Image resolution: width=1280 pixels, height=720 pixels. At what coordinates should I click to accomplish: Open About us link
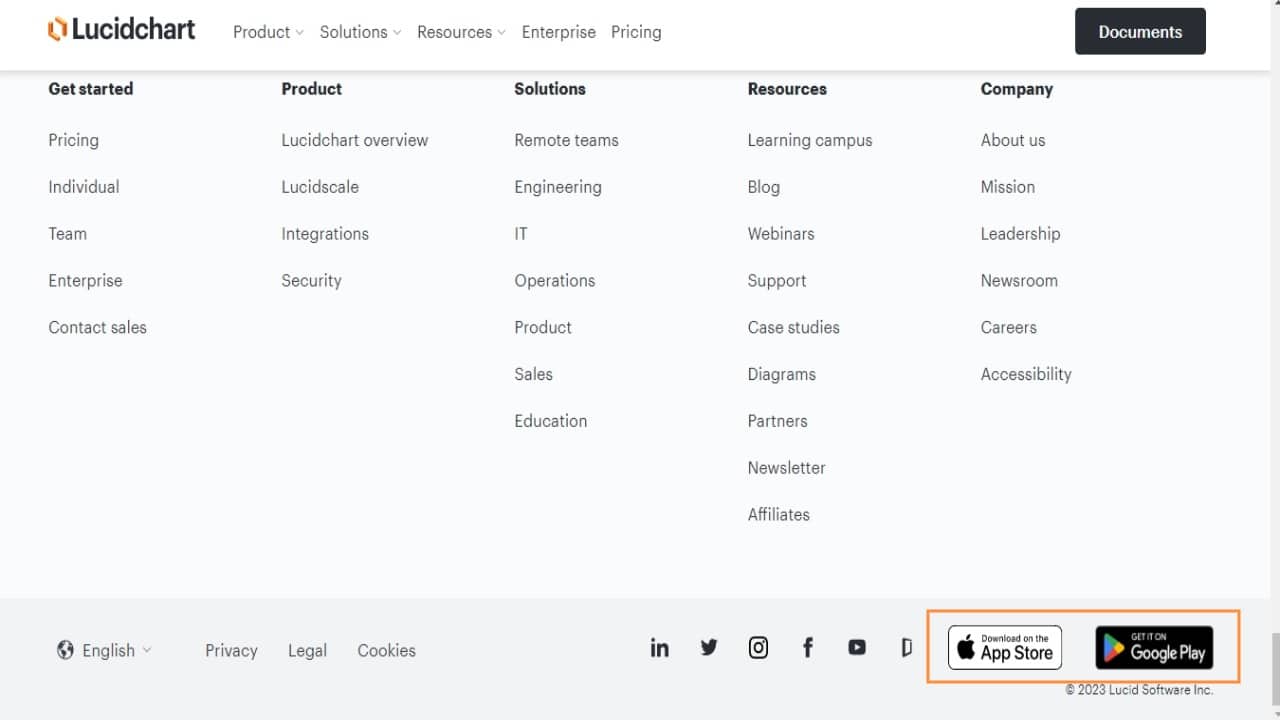[x=1013, y=140]
